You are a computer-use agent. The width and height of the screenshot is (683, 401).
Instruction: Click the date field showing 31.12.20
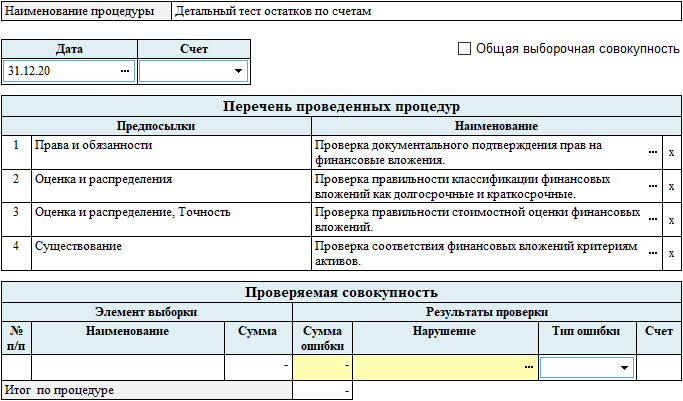tap(69, 71)
